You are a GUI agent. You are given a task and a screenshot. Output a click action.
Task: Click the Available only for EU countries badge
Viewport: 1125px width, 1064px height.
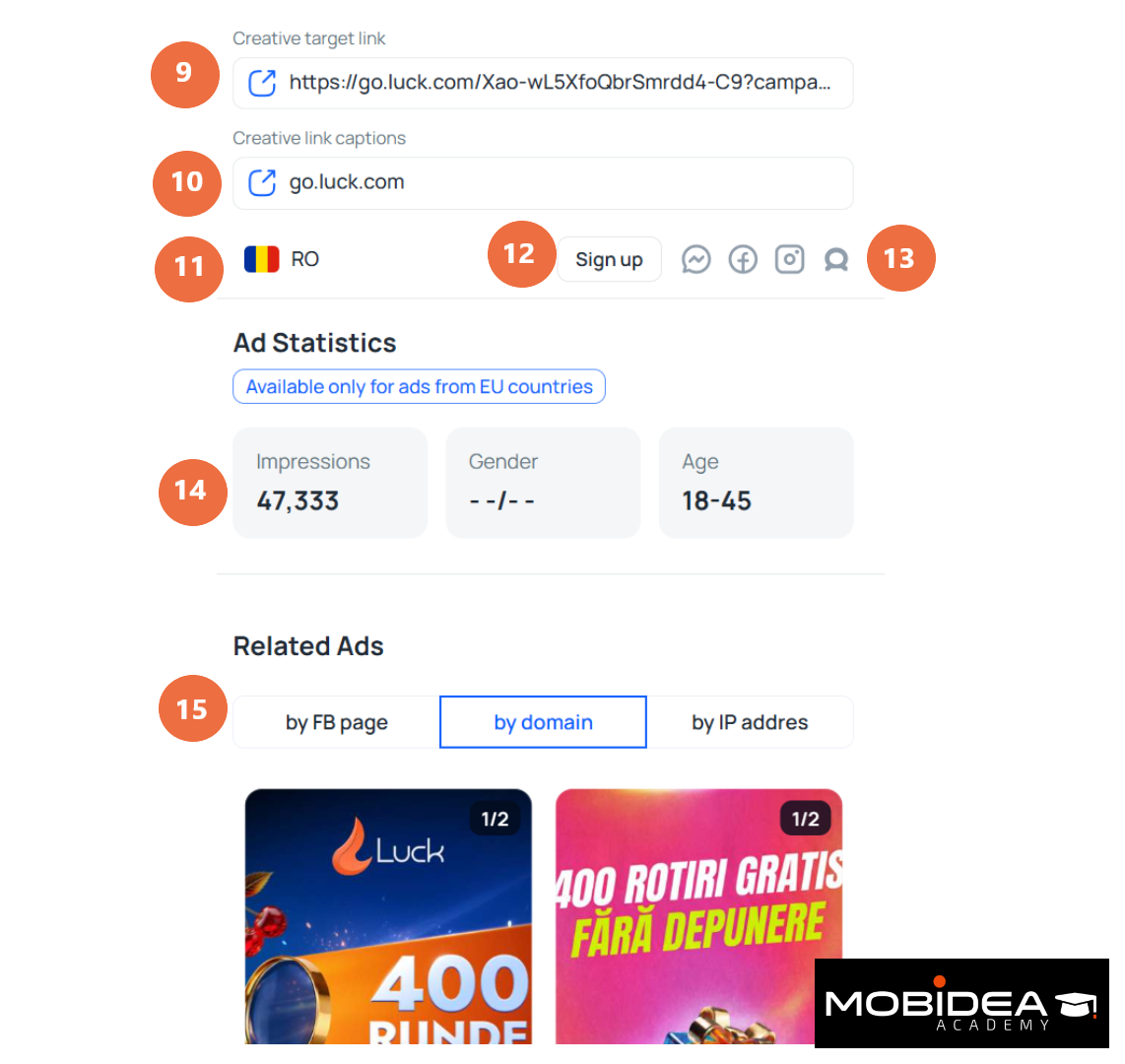[419, 387]
